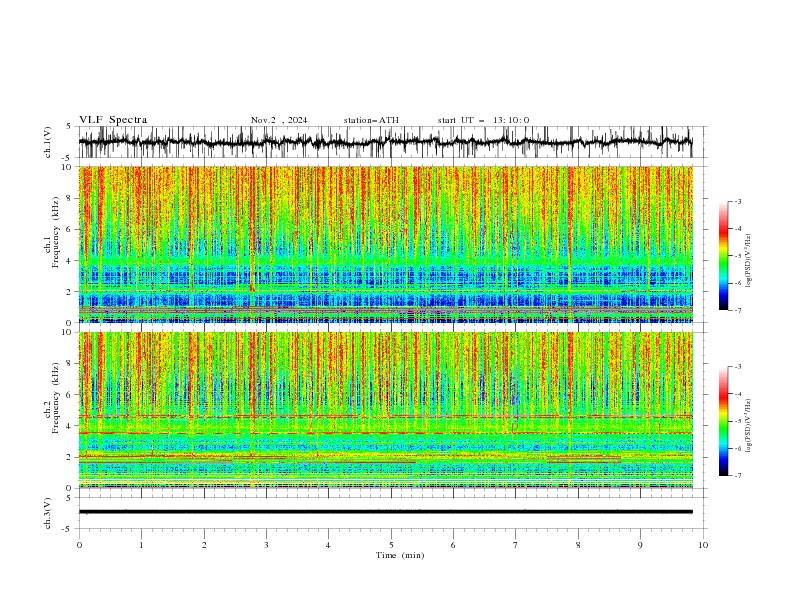Viewport: 792px width, 612px height.
Task: Click the "-7" label on ch.2 color bar
Action: point(738,475)
